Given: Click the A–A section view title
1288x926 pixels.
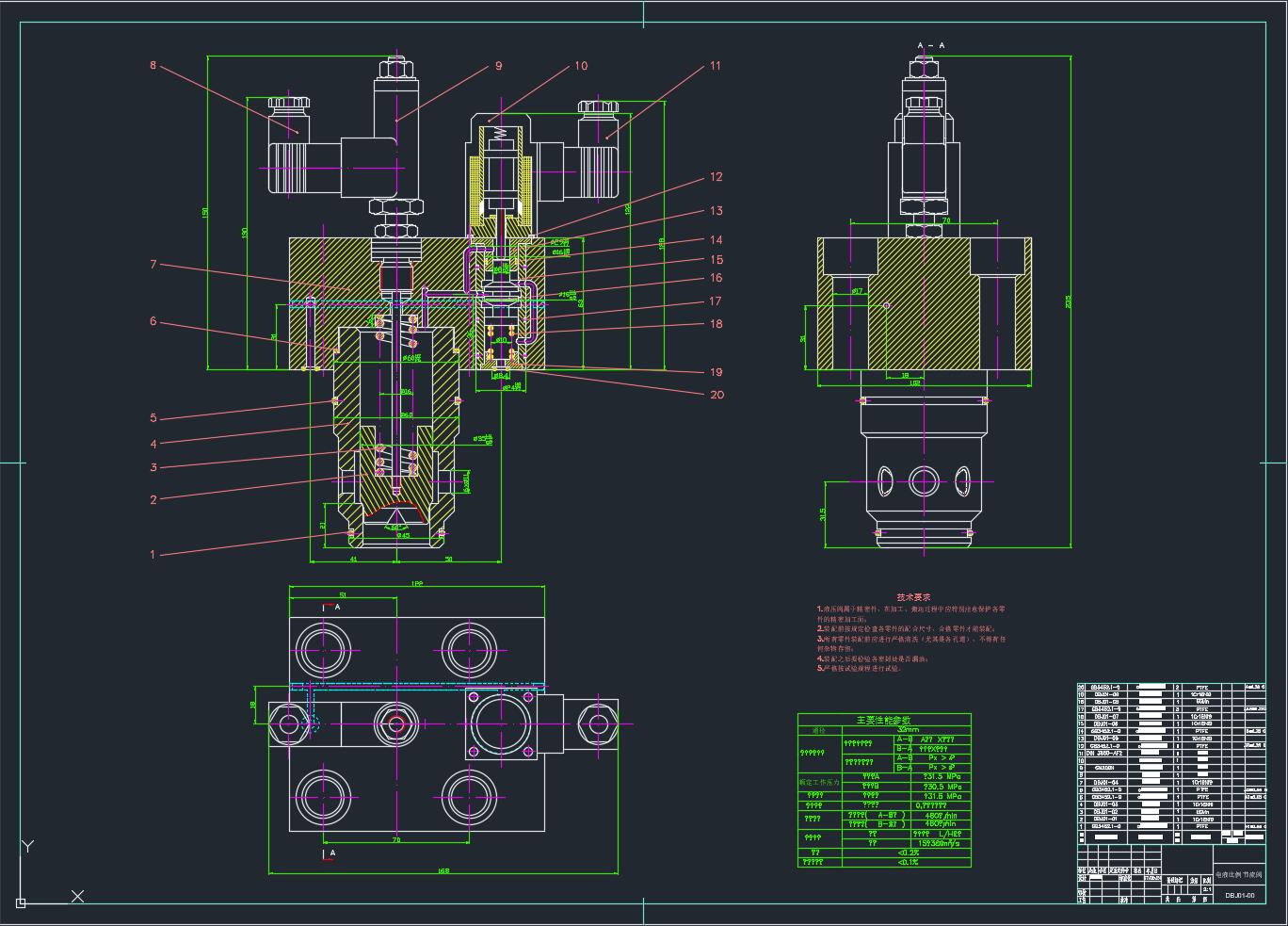Looking at the screenshot, I should 931,45.
